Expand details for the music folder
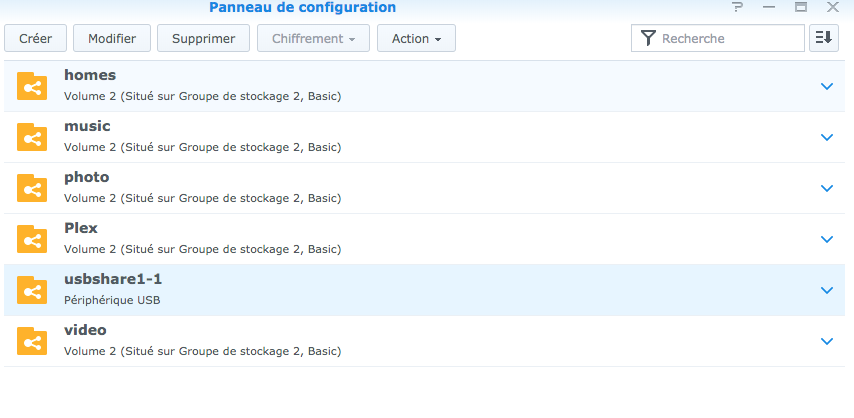 [x=826, y=137]
